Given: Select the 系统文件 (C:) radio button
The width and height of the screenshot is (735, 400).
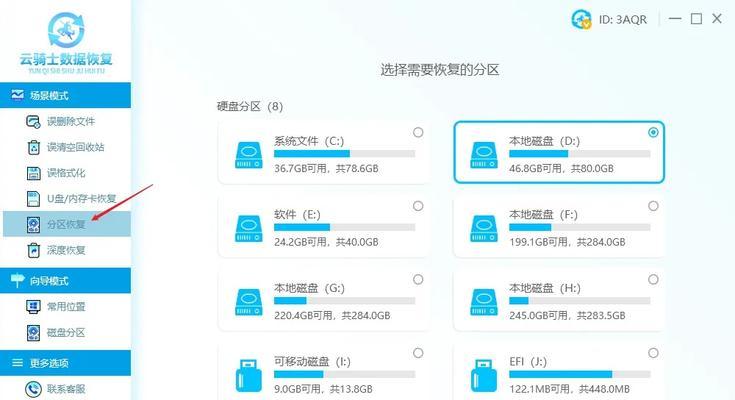Looking at the screenshot, I should click(x=418, y=133).
